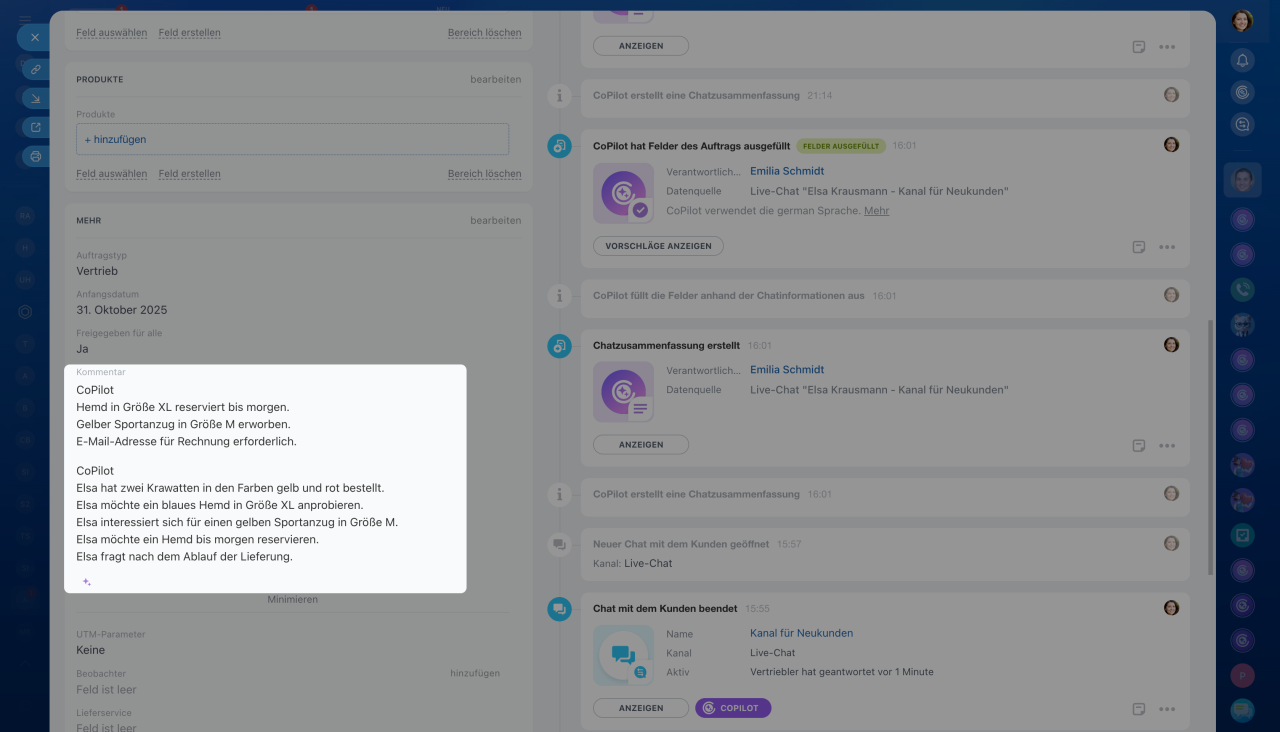Click comment line 'Elsa fragt nach dem Ablauf der Lieferung.'

click(x=184, y=556)
